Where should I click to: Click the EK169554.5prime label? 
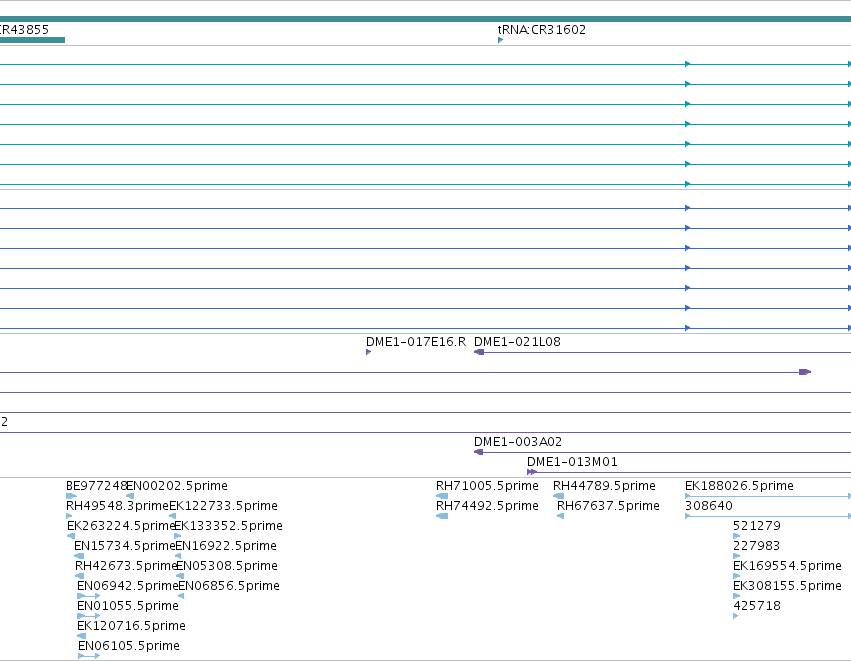(x=787, y=566)
